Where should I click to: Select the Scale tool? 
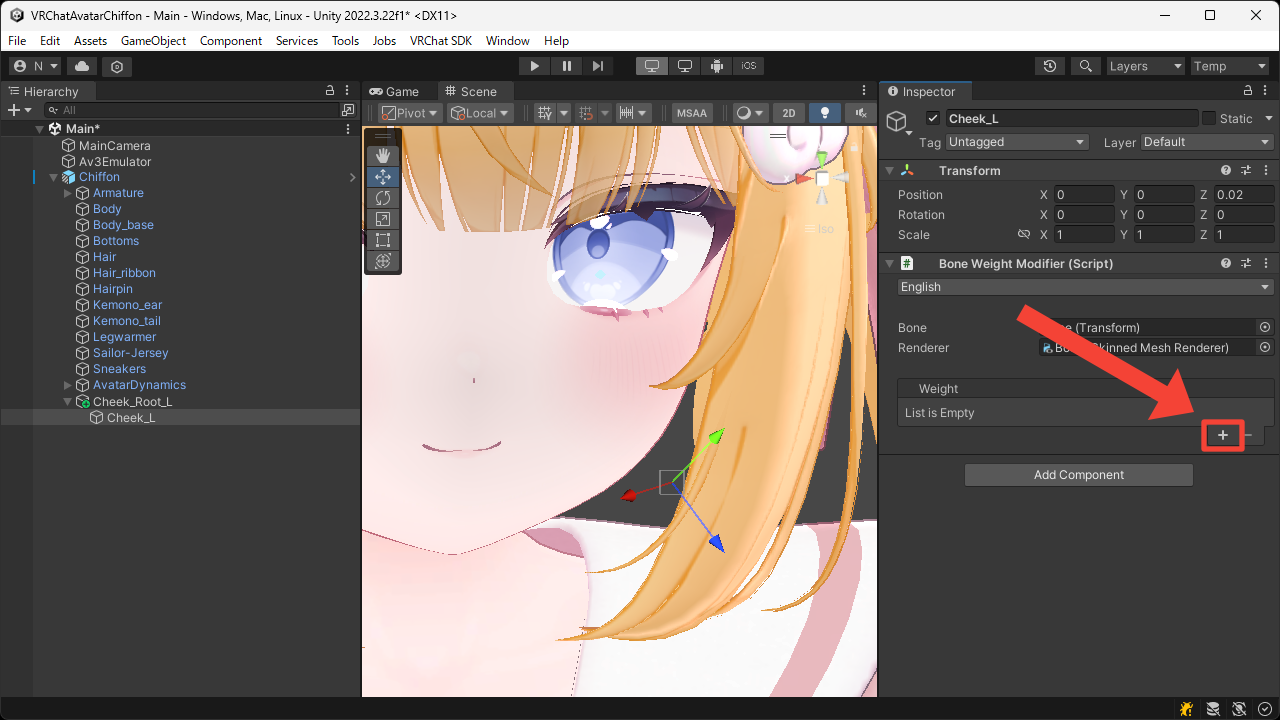tap(383, 219)
